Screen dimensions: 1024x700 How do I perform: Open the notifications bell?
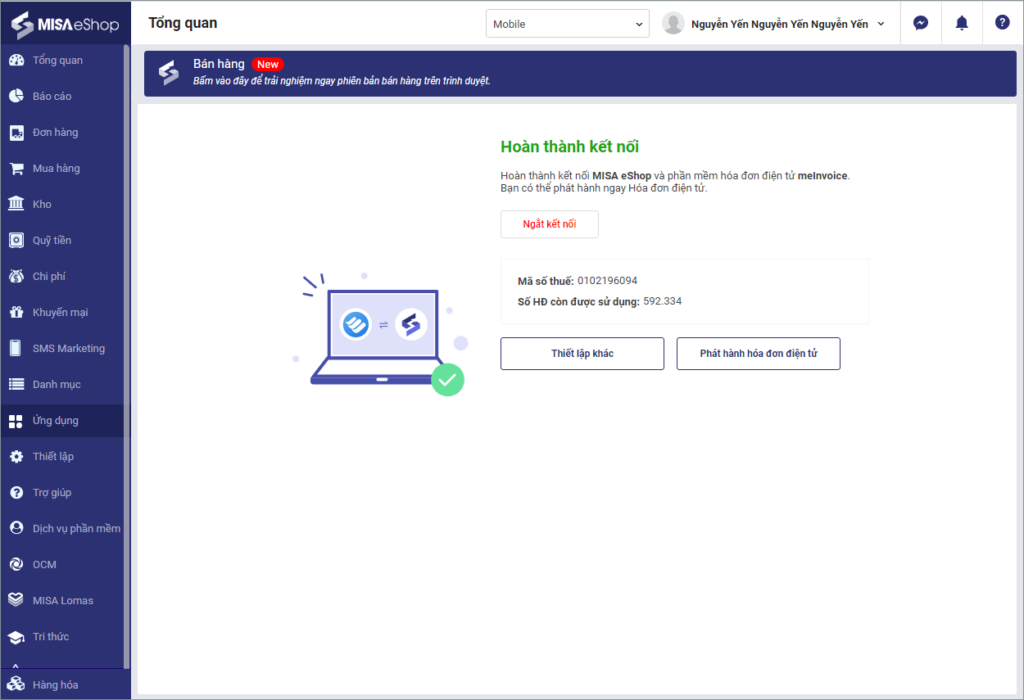tap(962, 24)
